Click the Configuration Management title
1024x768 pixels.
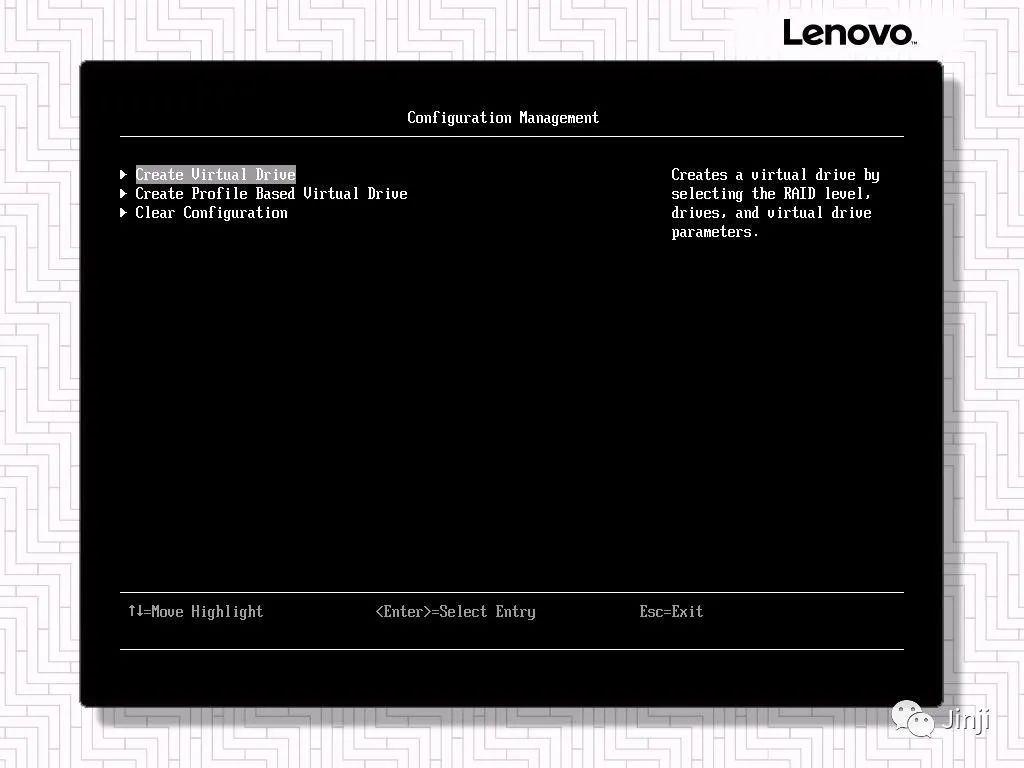[503, 118]
